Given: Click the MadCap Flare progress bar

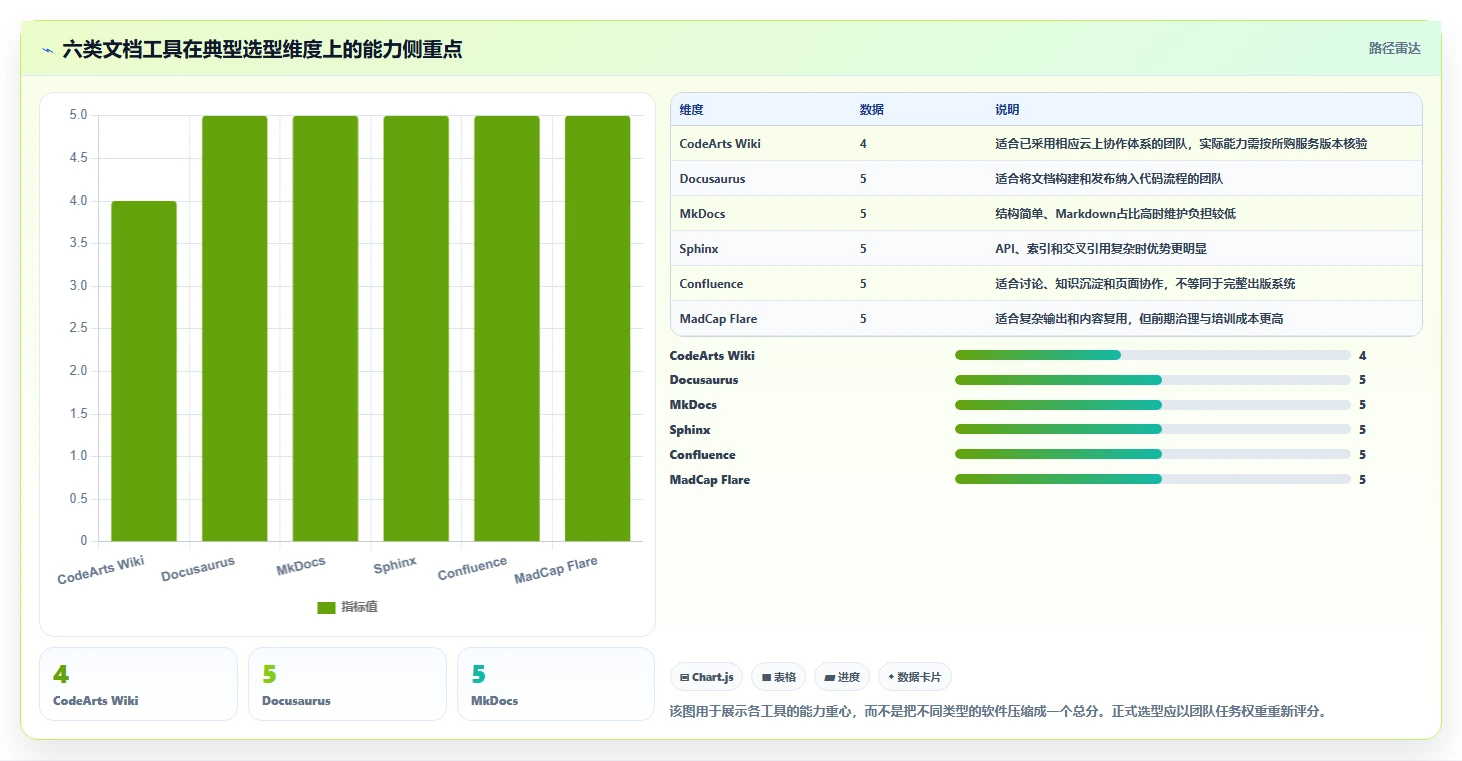Looking at the screenshot, I should [1153, 479].
